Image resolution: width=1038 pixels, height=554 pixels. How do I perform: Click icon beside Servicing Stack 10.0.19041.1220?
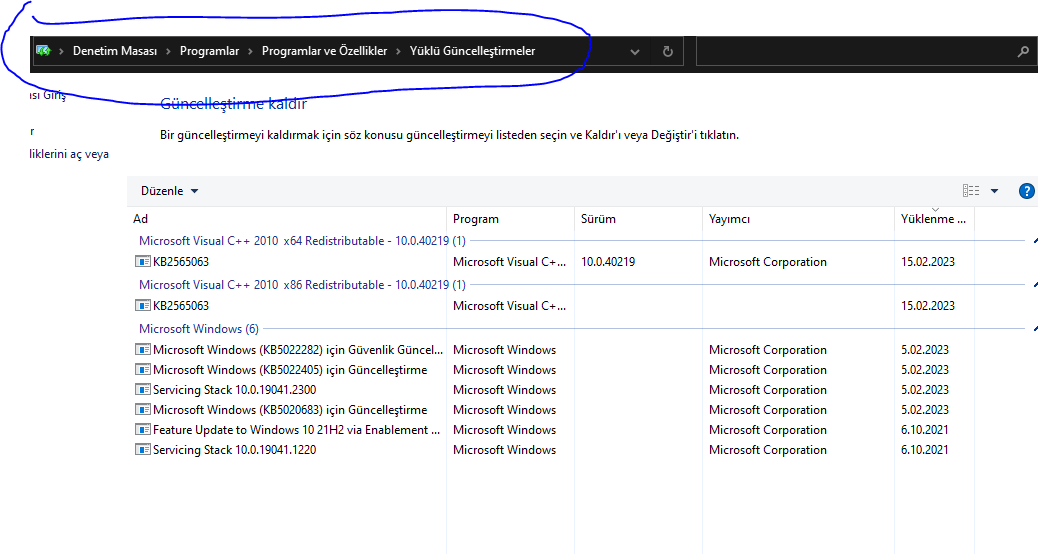pyautogui.click(x=142, y=449)
